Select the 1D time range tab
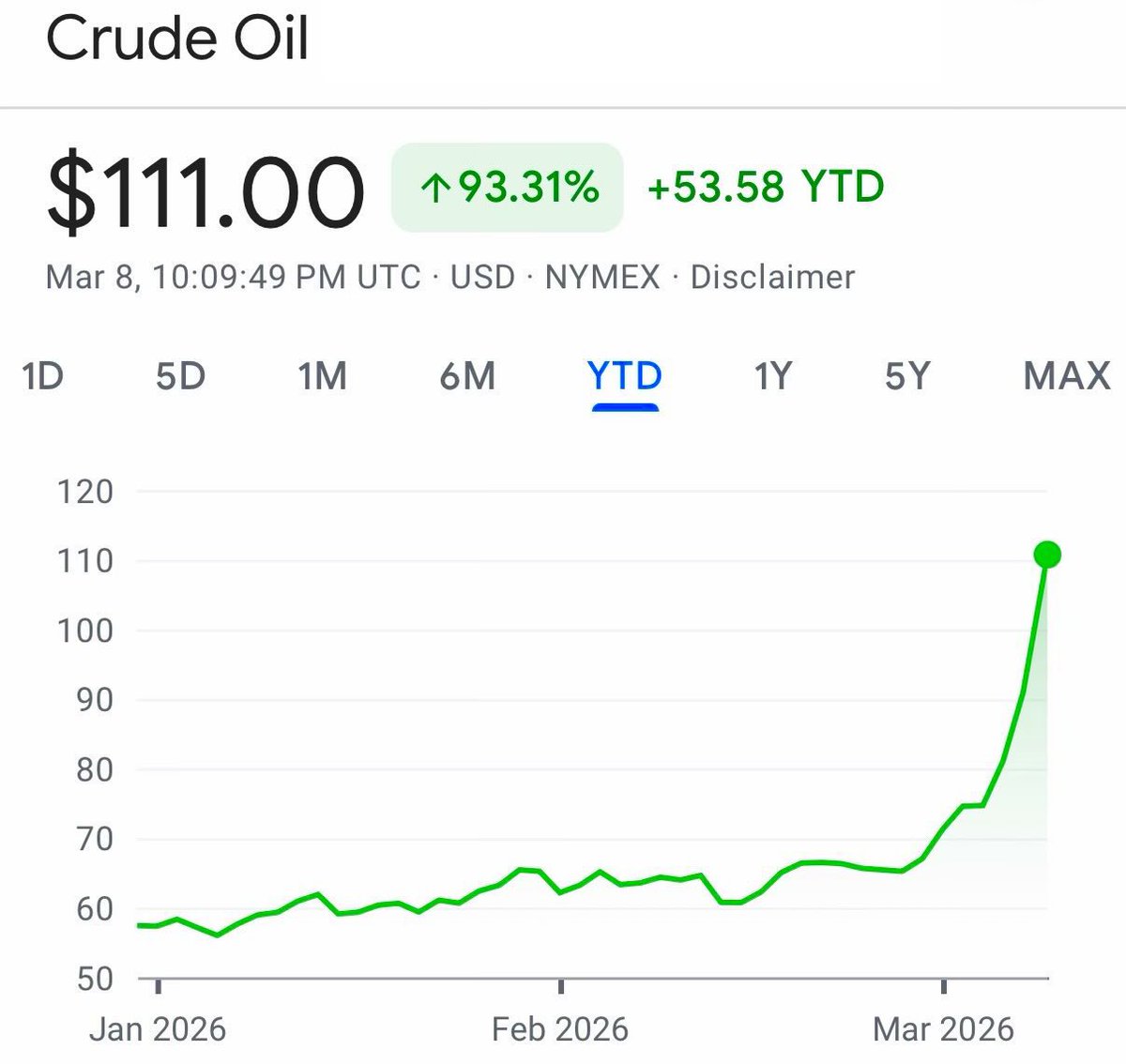1126x1064 pixels. click(42, 376)
